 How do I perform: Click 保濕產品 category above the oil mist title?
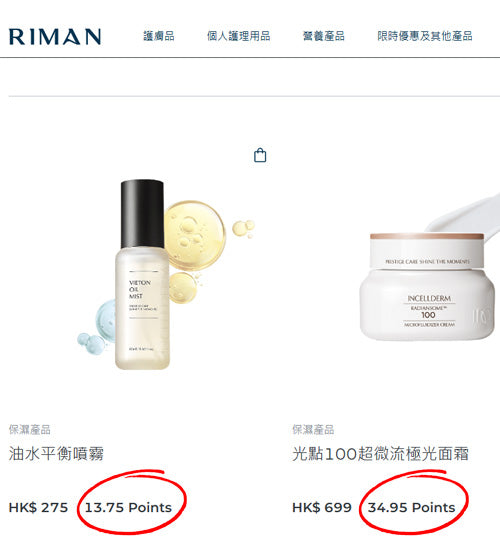[x=29, y=429]
